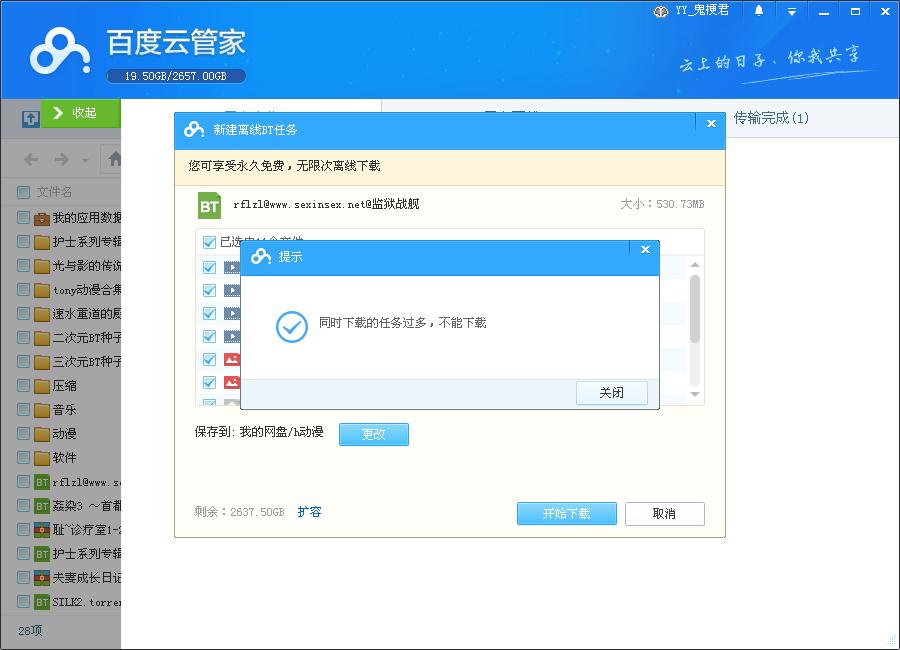Click the 关闭 button in prompt
The image size is (900, 650).
pyautogui.click(x=611, y=393)
